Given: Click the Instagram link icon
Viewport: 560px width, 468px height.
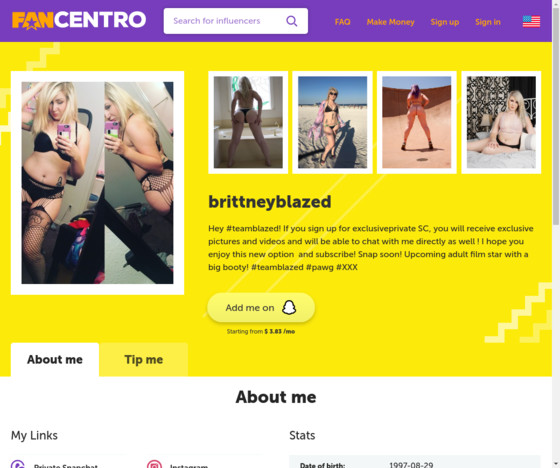Looking at the screenshot, I should 154,464.
